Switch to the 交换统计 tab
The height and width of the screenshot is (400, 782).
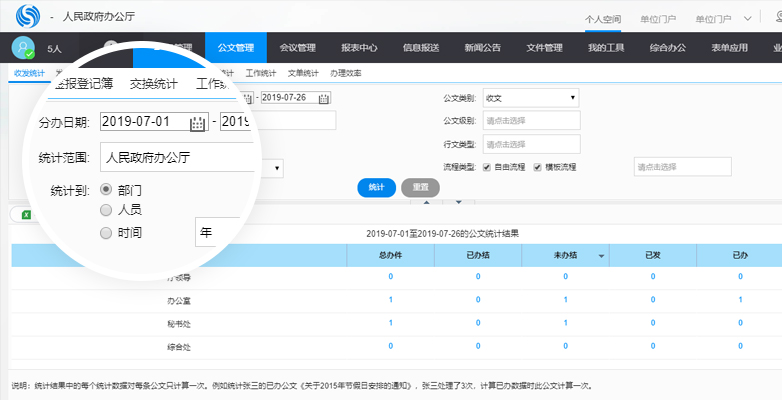(154, 84)
